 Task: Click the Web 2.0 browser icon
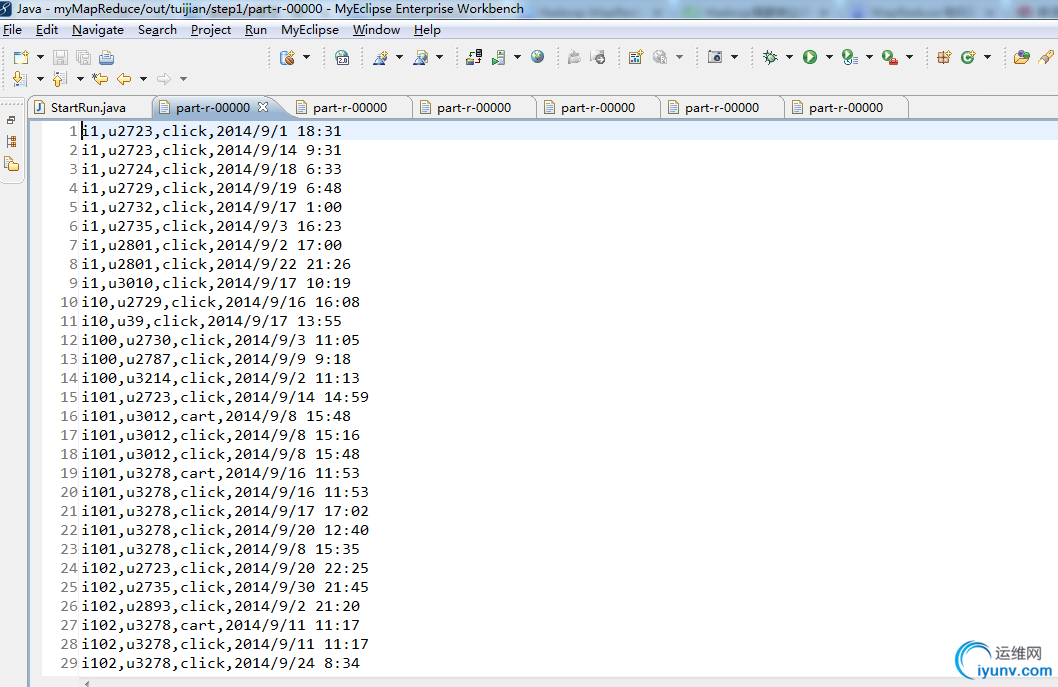pyautogui.click(x=342, y=57)
